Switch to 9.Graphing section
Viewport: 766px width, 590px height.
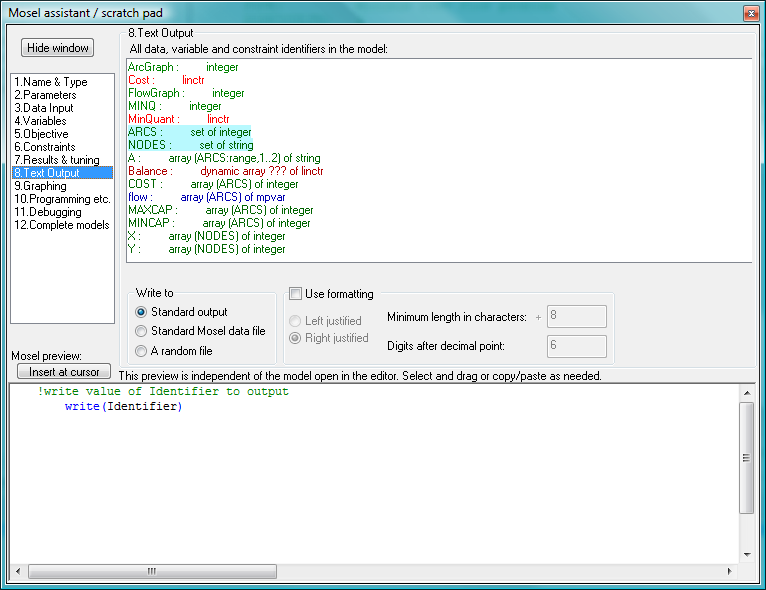click(x=42, y=186)
